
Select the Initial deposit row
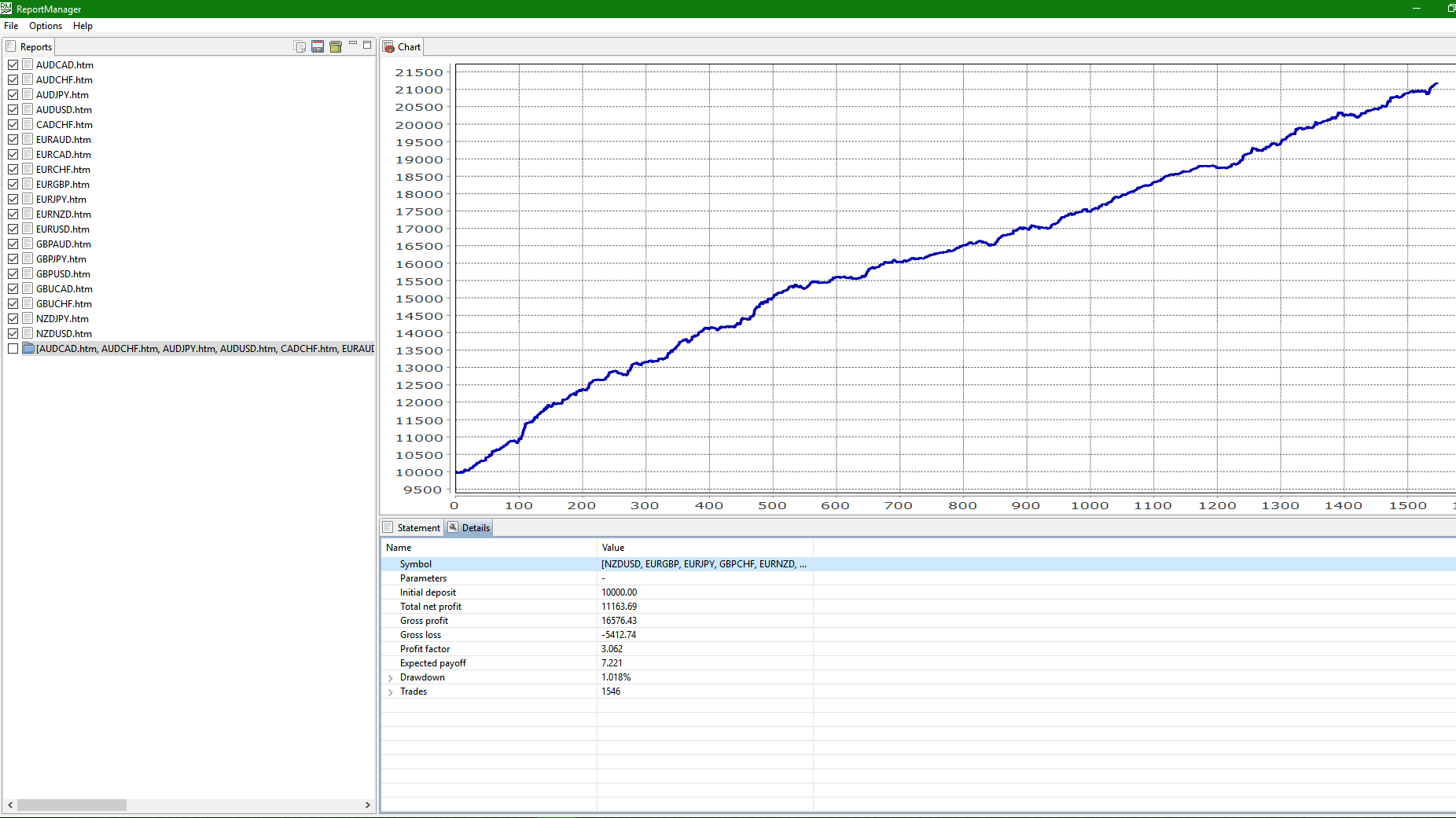point(918,592)
